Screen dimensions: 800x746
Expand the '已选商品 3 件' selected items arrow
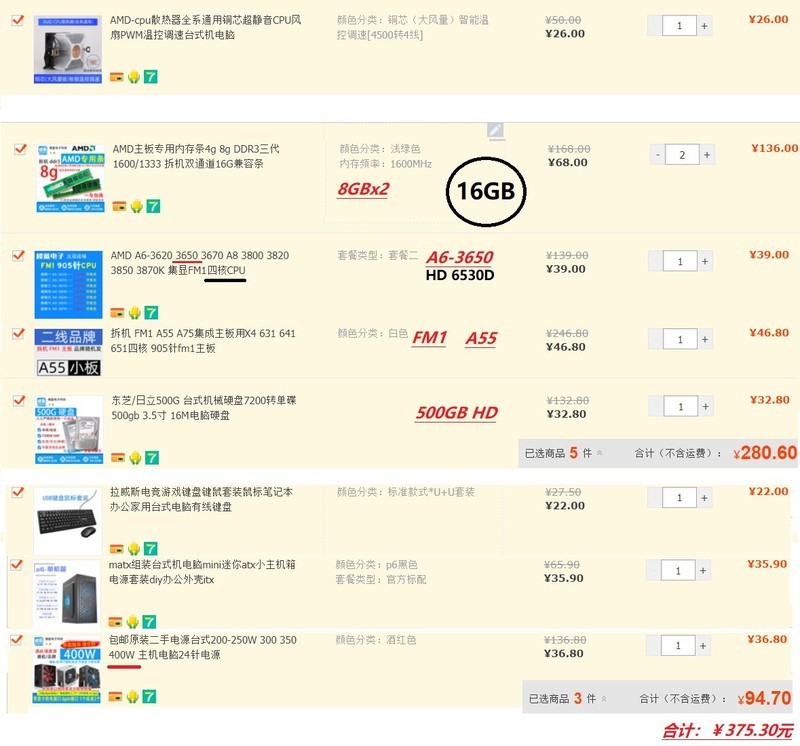click(x=604, y=699)
